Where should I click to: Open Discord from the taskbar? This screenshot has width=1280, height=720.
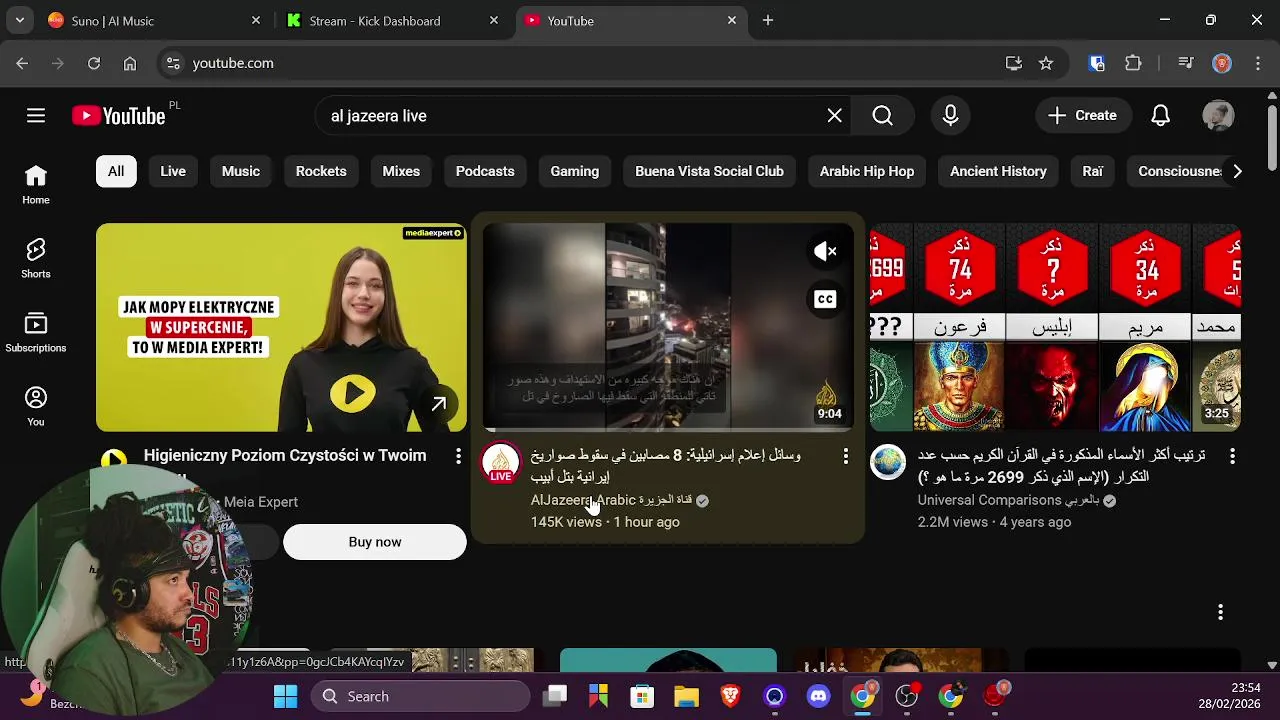pos(819,696)
